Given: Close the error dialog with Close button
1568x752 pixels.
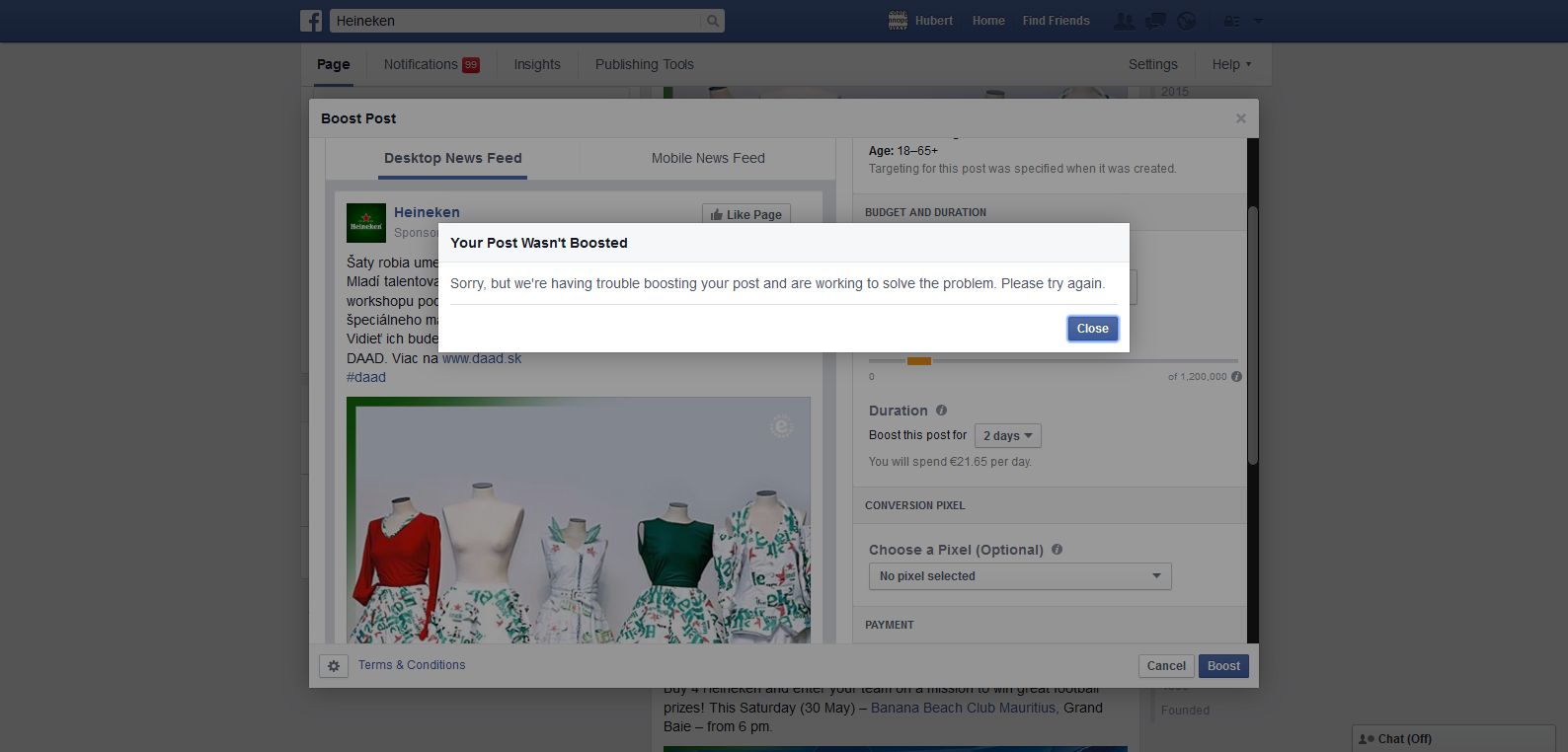Looking at the screenshot, I should click(1092, 329).
